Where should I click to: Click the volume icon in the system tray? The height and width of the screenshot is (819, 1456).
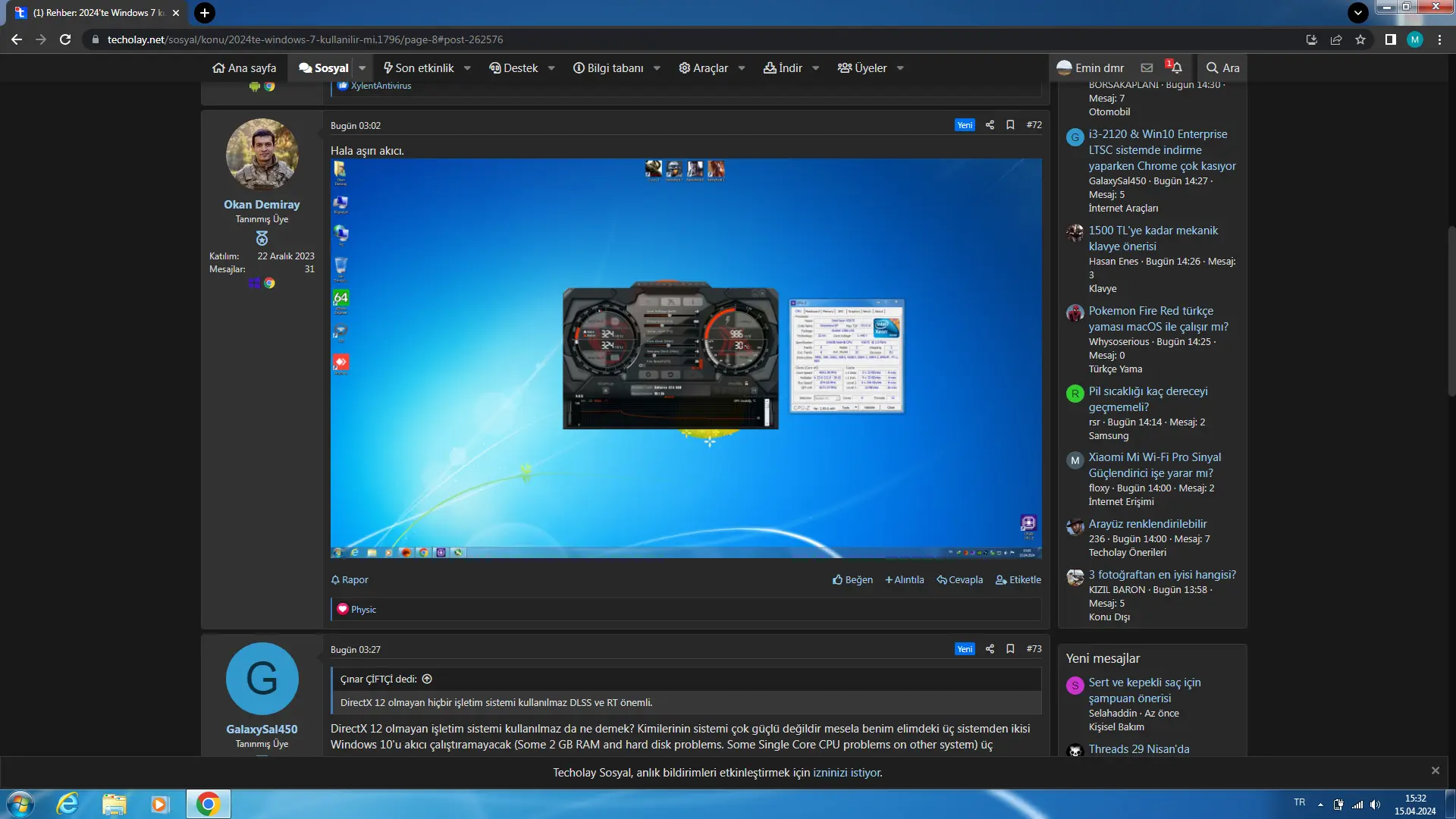click(1375, 805)
